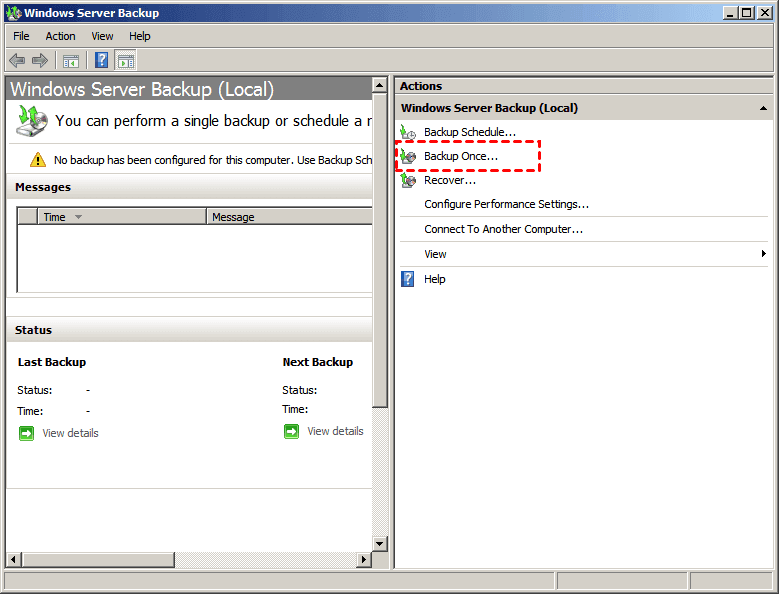Click the blank selector column header in Messages
This screenshot has width=779, height=594.
pyautogui.click(x=28, y=217)
